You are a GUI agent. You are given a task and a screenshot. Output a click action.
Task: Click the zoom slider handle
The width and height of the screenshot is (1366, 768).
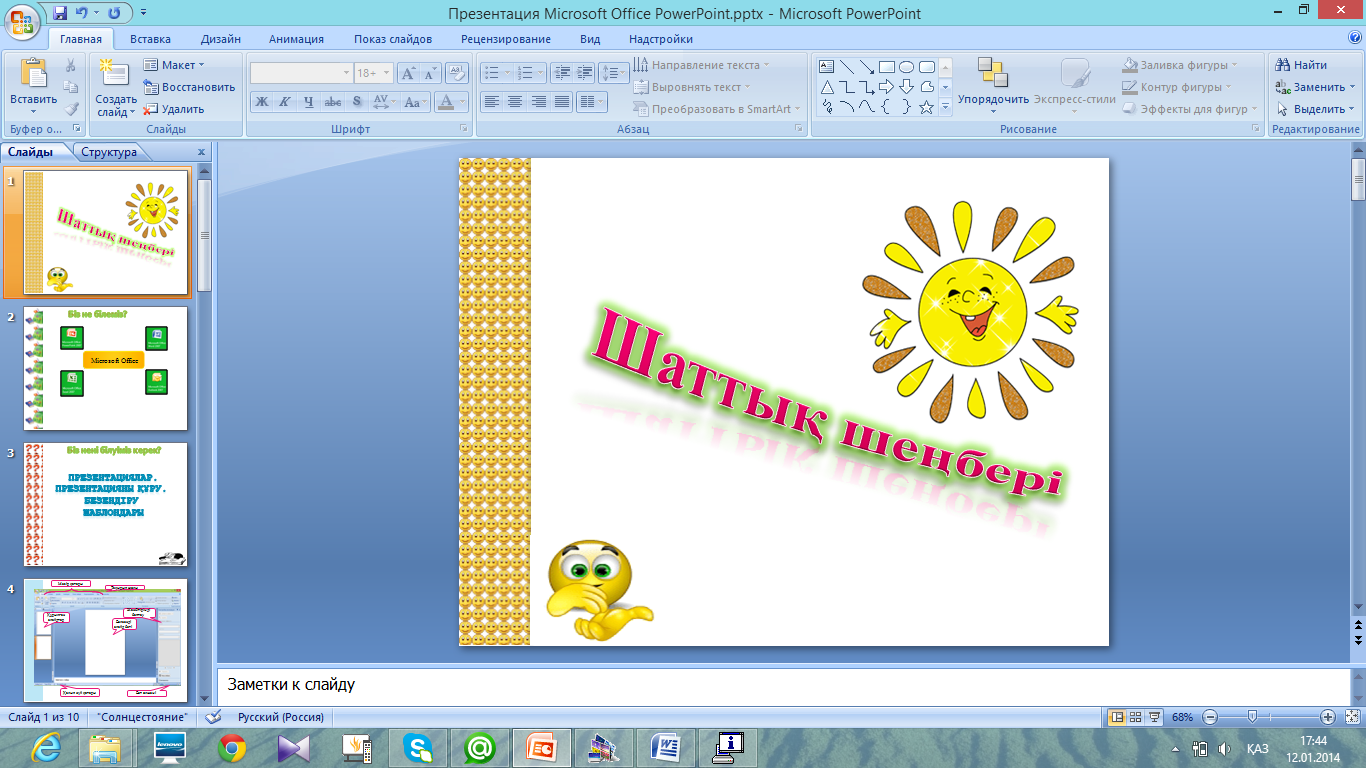coord(1252,717)
